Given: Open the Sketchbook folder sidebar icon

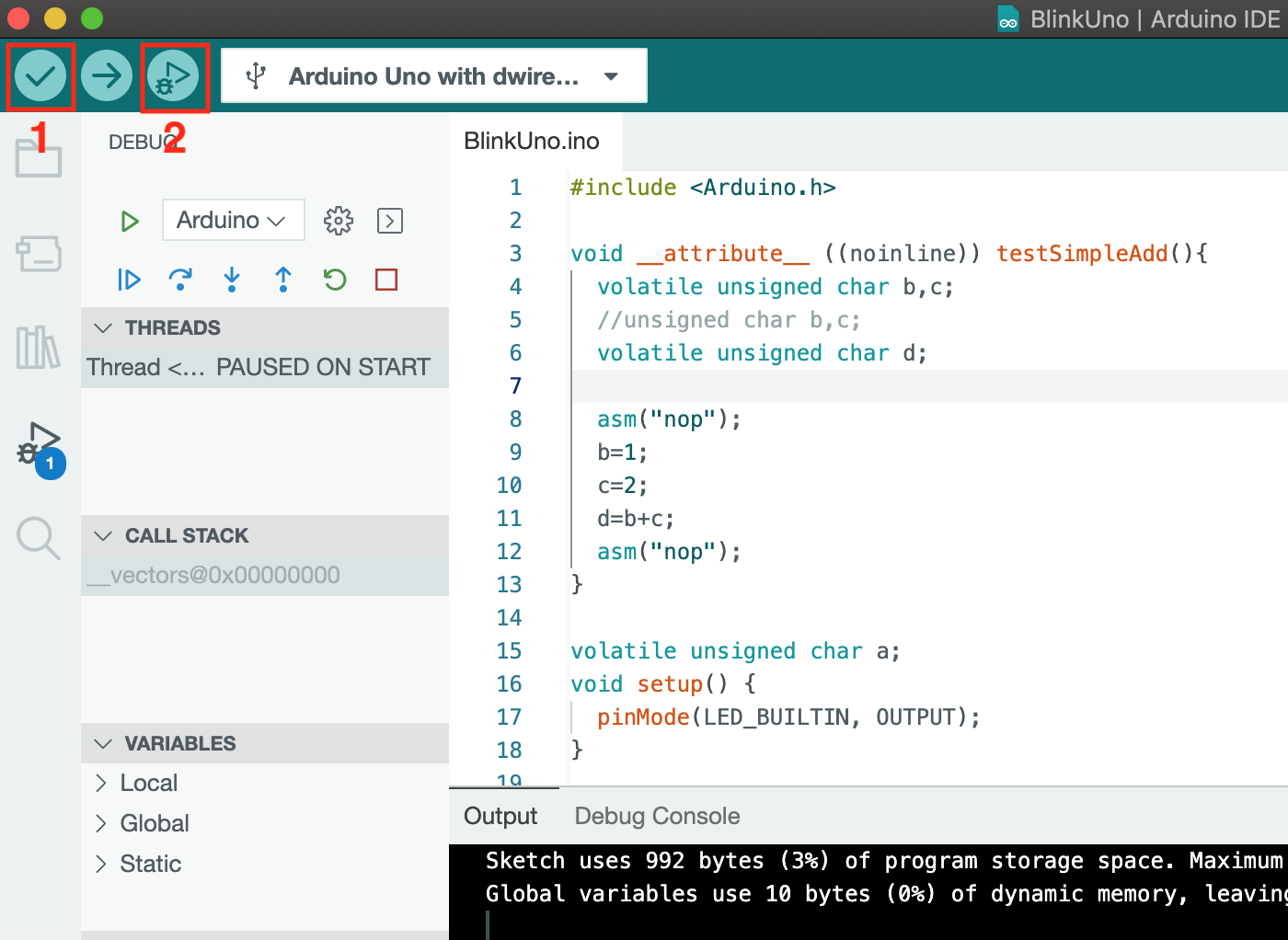Looking at the screenshot, I should point(39,156).
